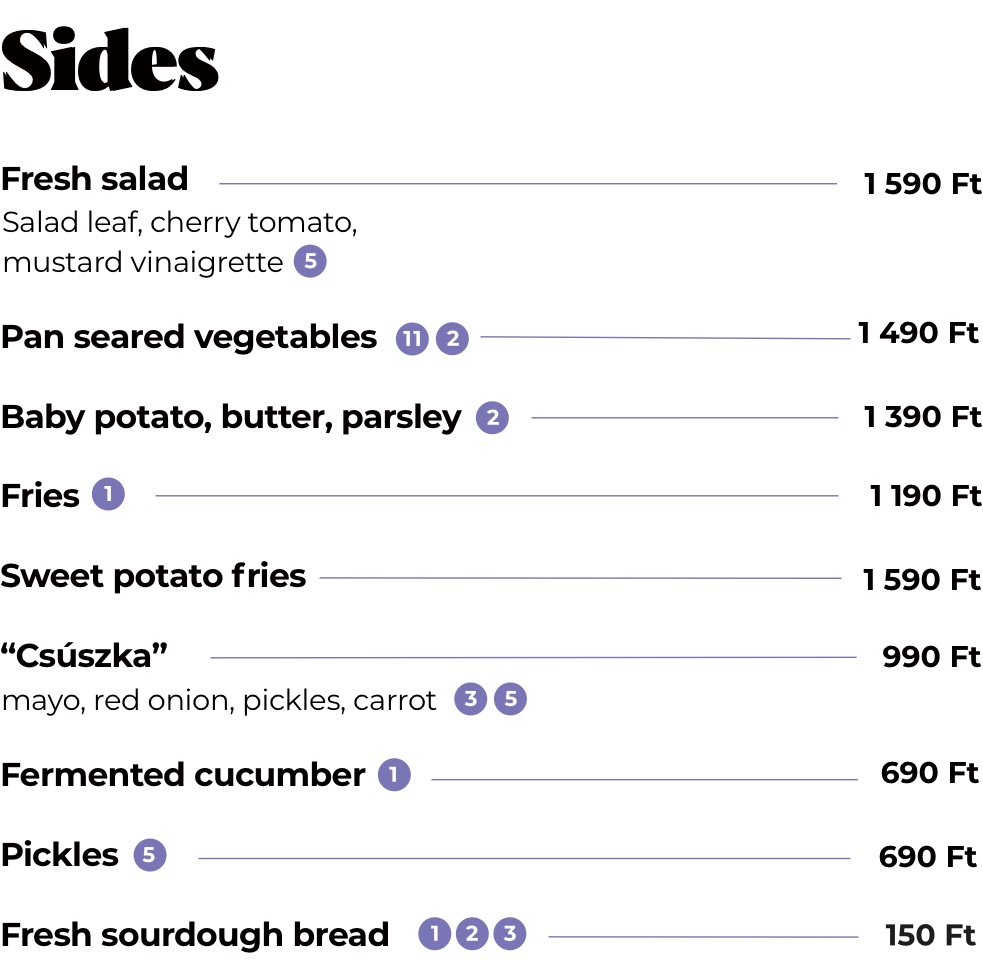This screenshot has width=983, height=960.
Task: Click allergen badge 3 beside Fresh sourdough bread
Action: pyautogui.click(x=510, y=934)
